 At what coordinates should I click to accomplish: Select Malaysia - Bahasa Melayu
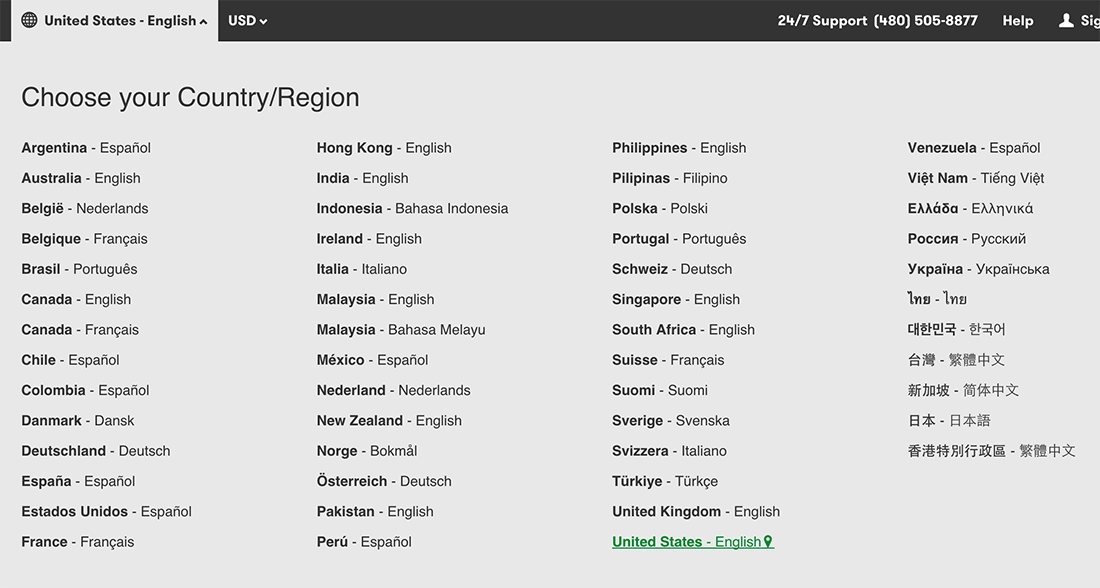[x=401, y=330]
